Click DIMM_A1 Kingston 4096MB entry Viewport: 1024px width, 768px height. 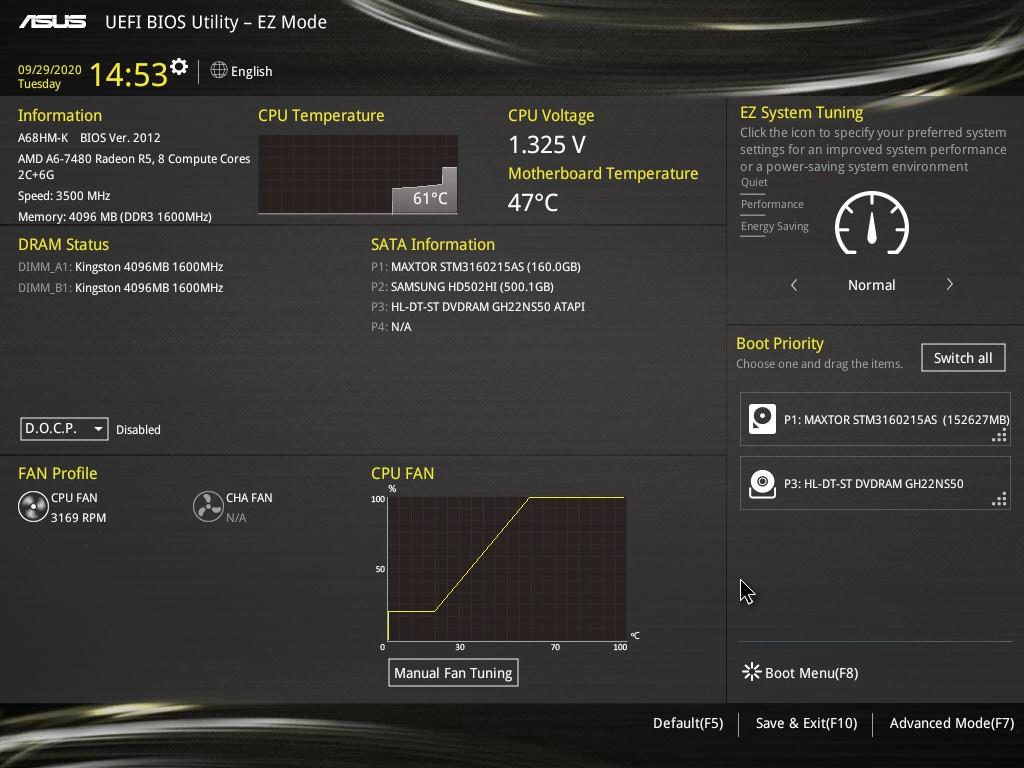(x=121, y=266)
